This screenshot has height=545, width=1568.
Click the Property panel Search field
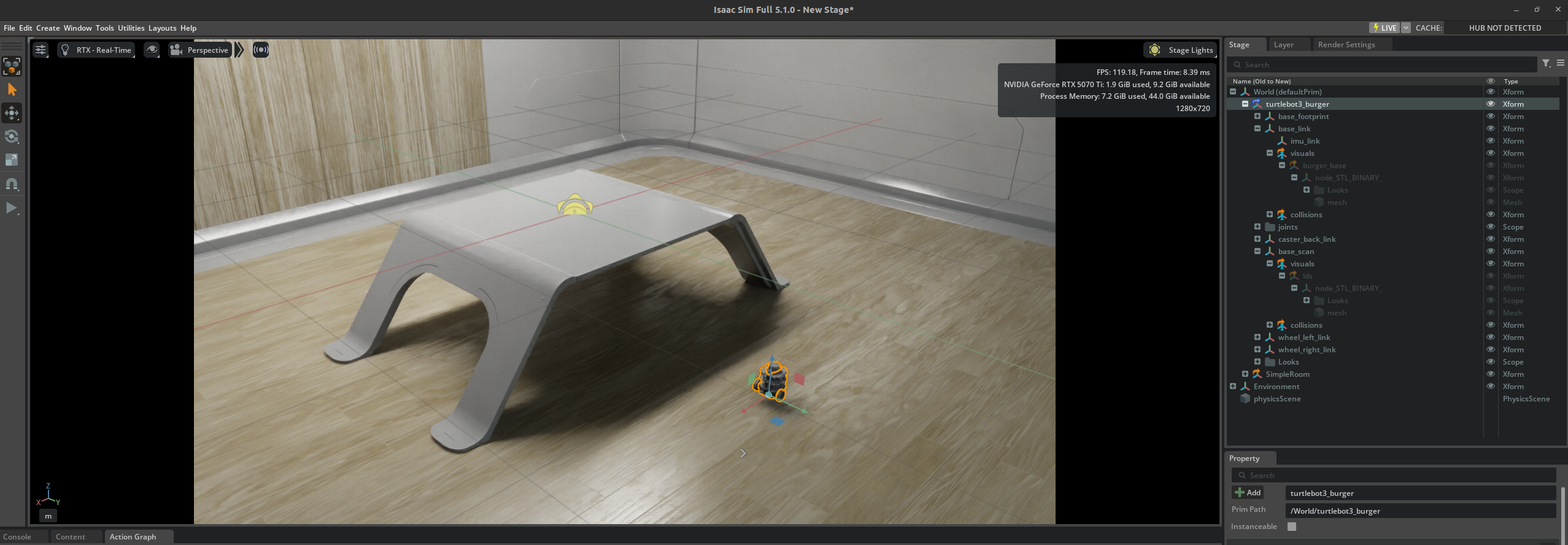click(x=1394, y=475)
